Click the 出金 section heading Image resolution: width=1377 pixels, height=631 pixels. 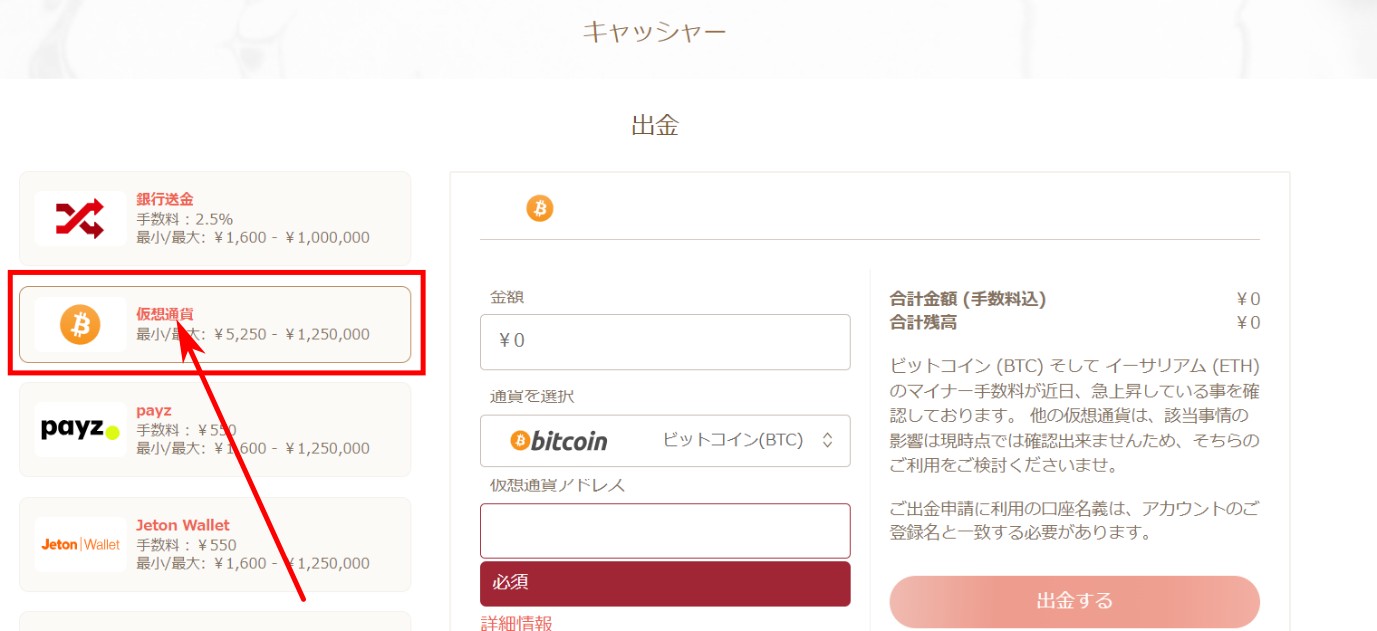(x=655, y=126)
